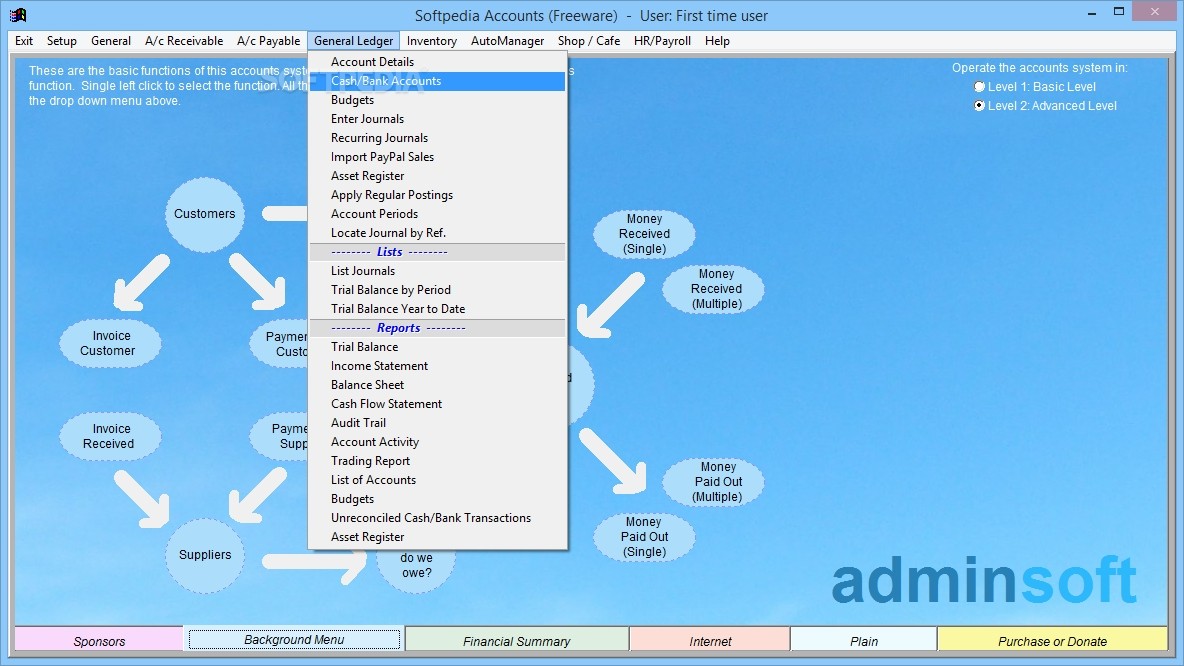
Task: Select Budgets under Account Details section
Action: point(437,100)
